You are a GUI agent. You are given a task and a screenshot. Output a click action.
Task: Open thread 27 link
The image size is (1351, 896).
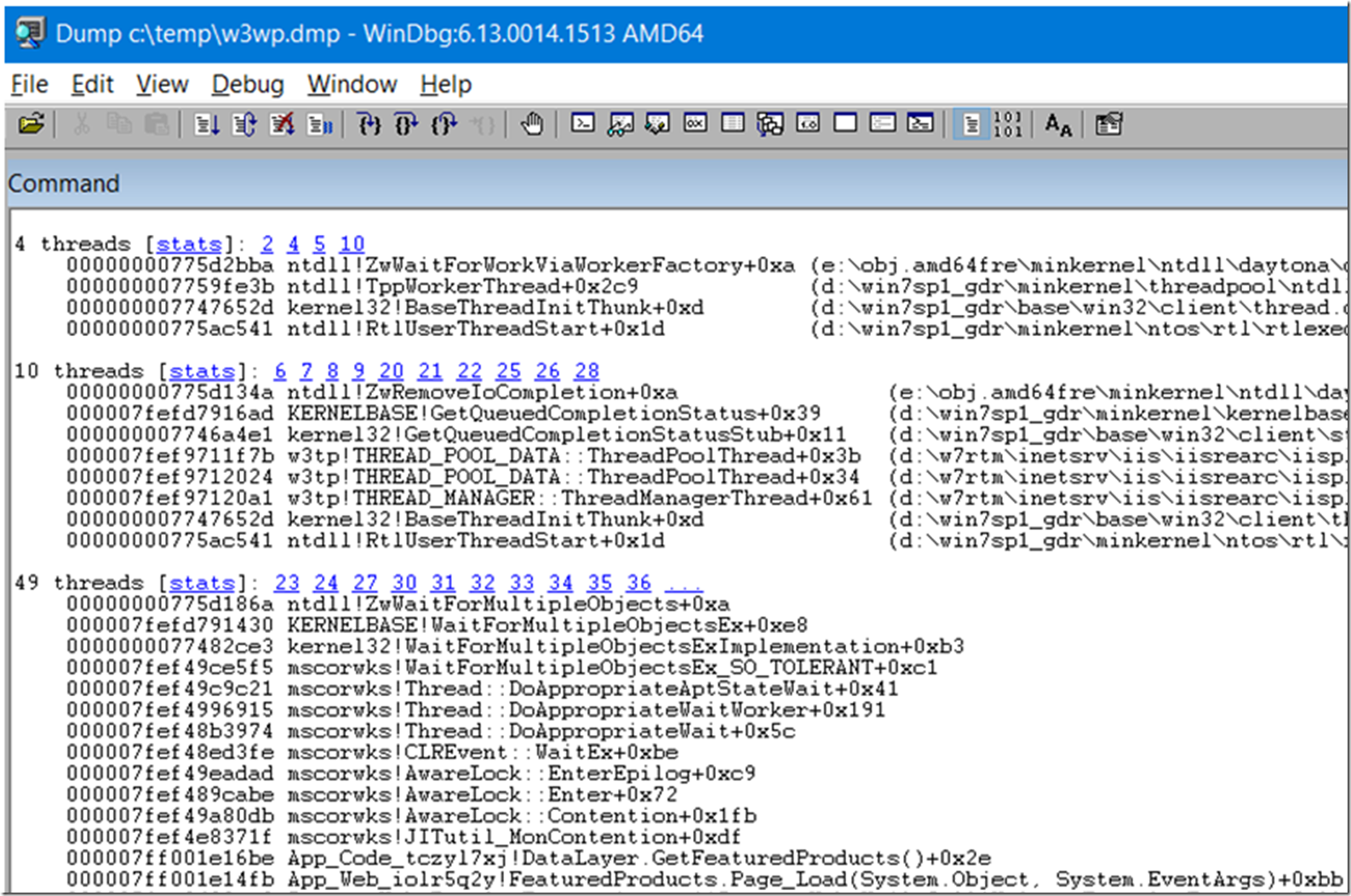point(365,583)
